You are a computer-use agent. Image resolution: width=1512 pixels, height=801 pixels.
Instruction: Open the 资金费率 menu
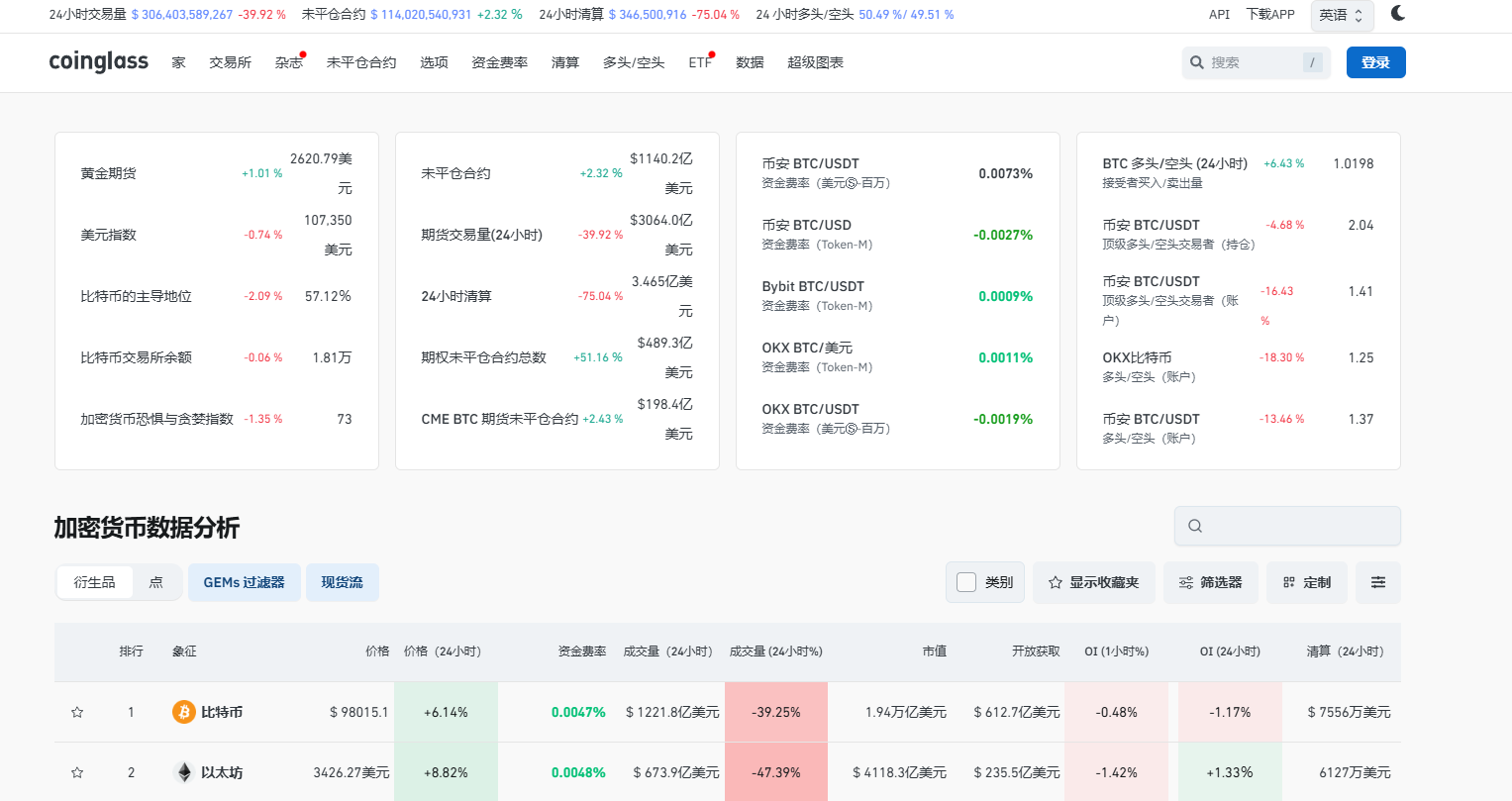[500, 62]
